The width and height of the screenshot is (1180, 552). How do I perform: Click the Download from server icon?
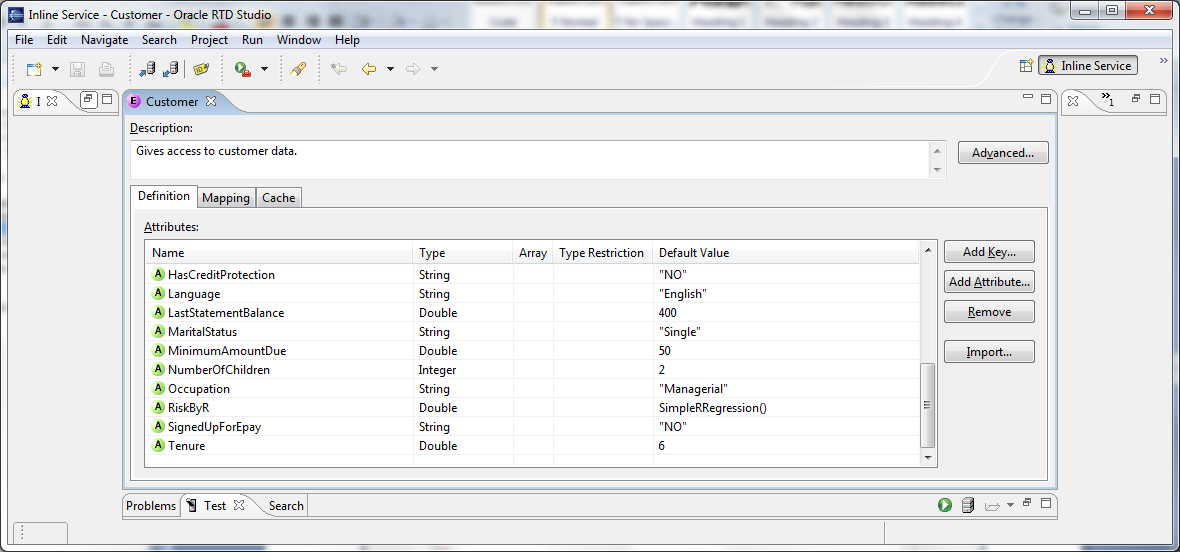pos(170,69)
